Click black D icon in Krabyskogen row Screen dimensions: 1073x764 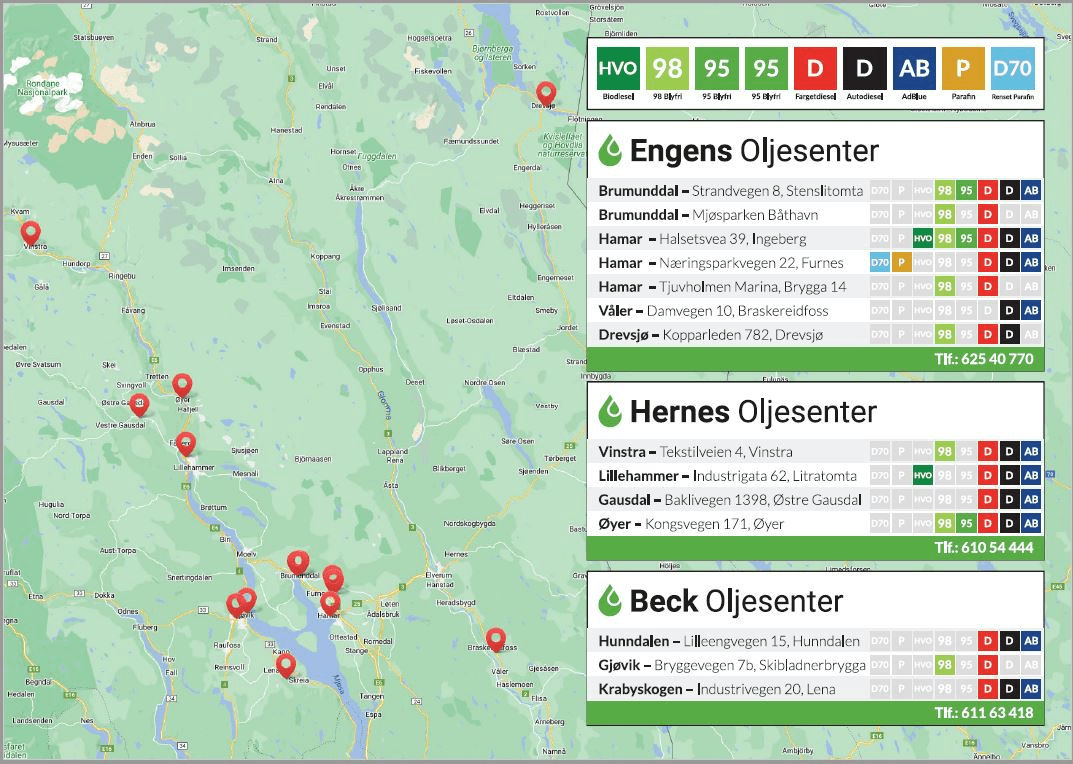[1009, 689]
